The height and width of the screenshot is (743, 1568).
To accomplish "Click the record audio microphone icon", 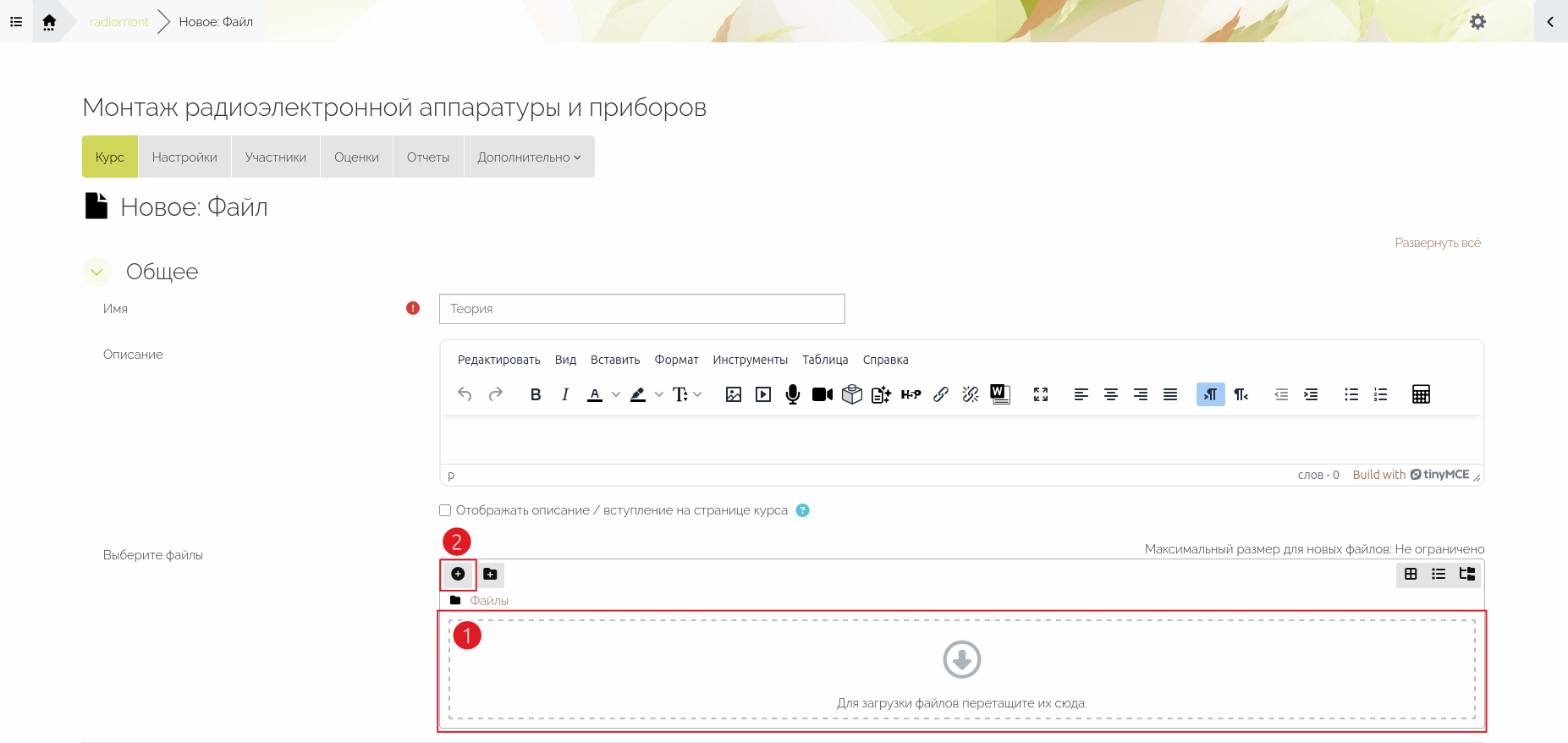I will click(x=792, y=394).
